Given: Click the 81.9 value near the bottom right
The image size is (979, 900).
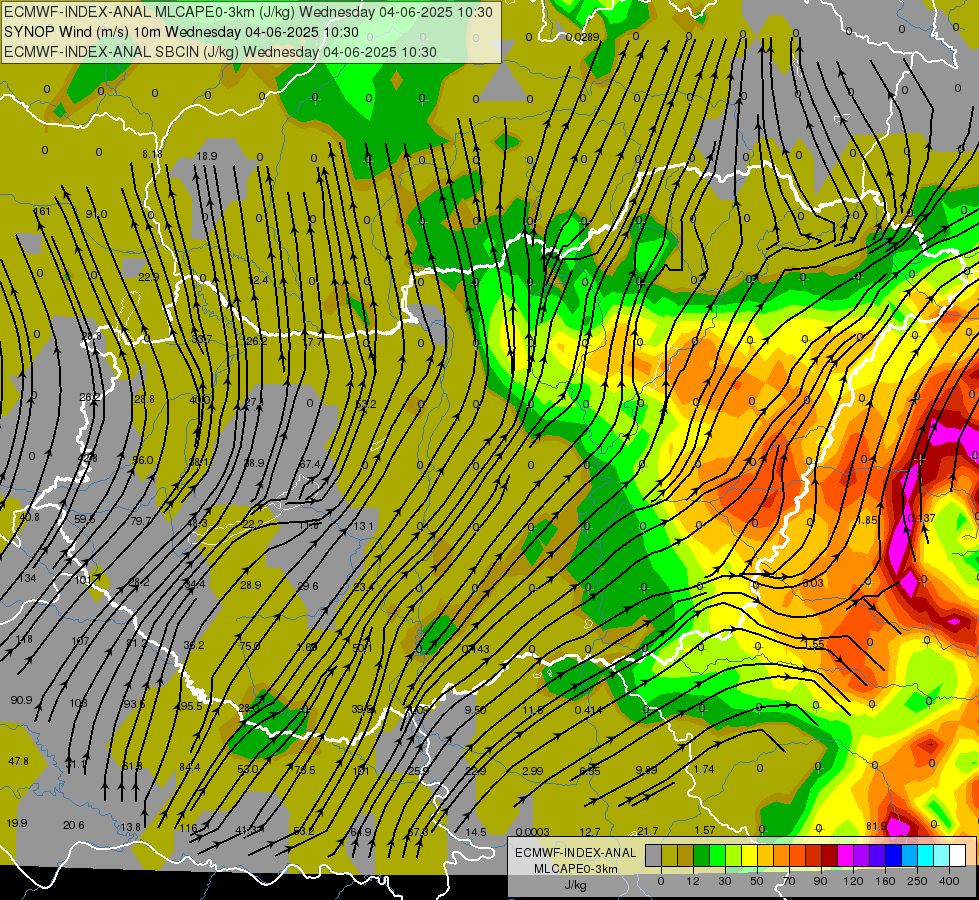Looking at the screenshot, I should click(x=877, y=826).
